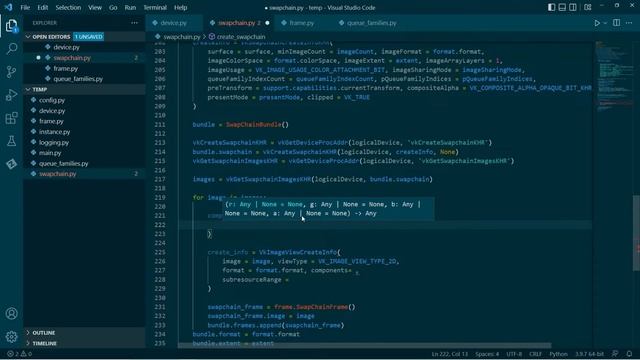Select queue_families.py in Open Editors

(84, 79)
